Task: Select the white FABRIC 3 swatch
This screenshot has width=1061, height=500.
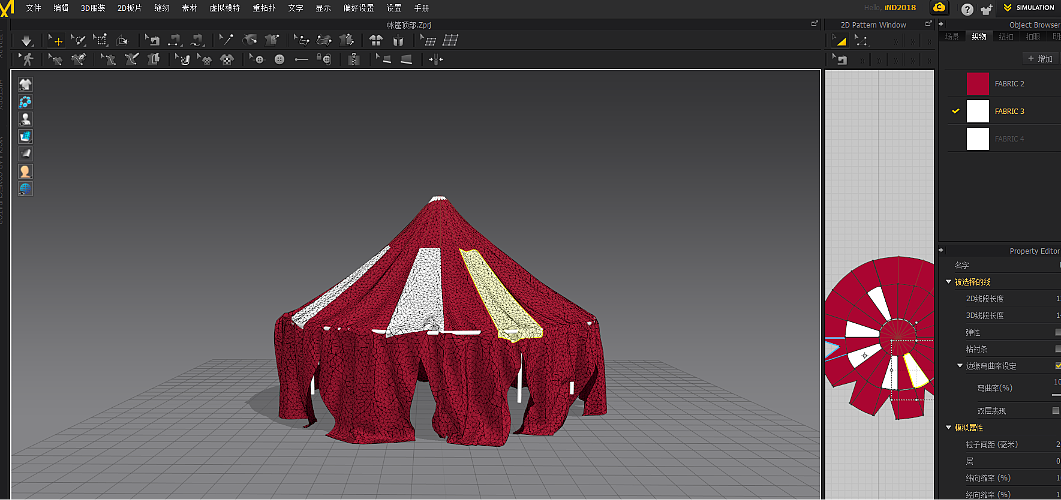Action: pos(978,111)
